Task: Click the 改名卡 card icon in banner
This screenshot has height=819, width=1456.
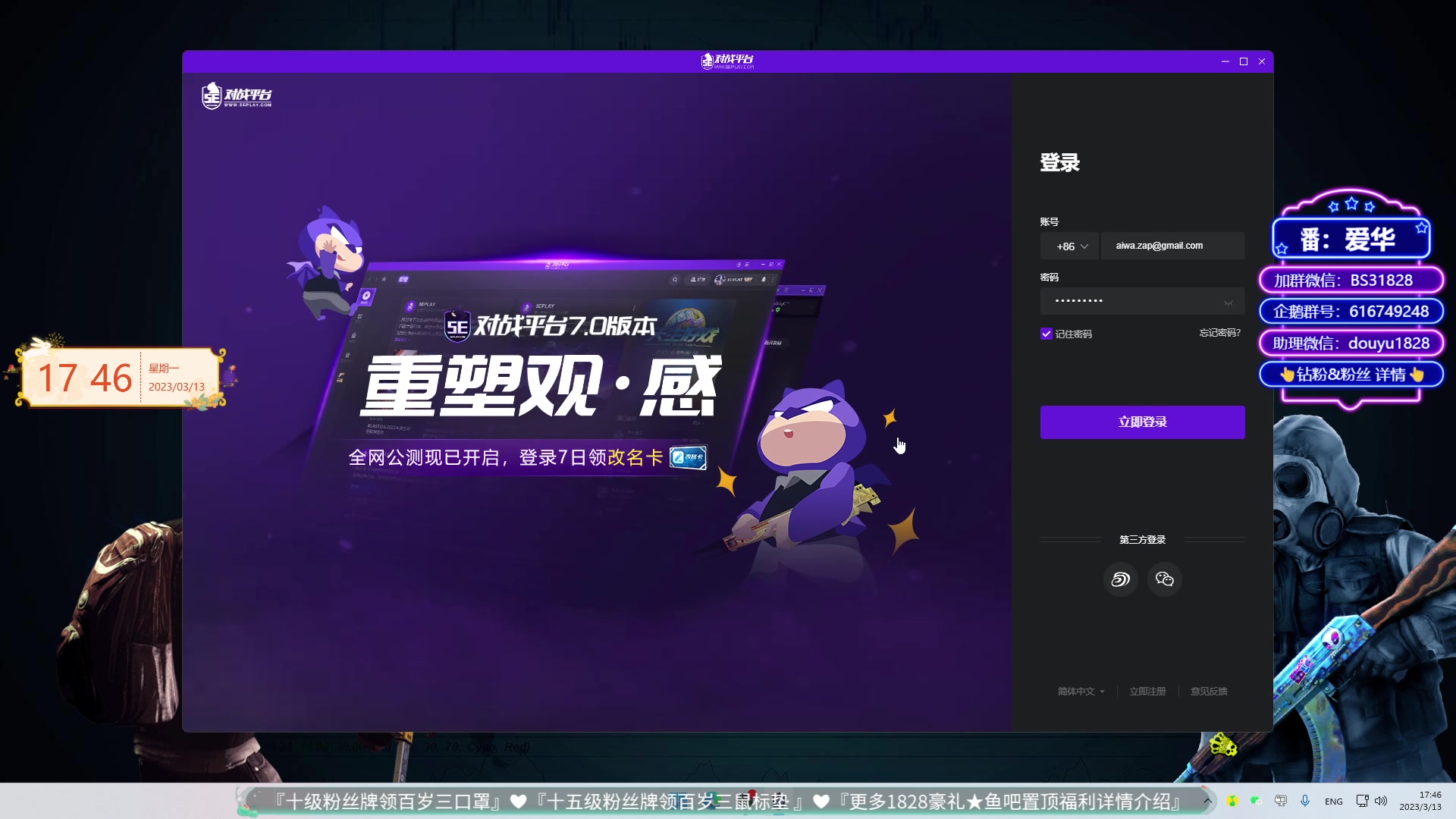Action: (x=688, y=457)
